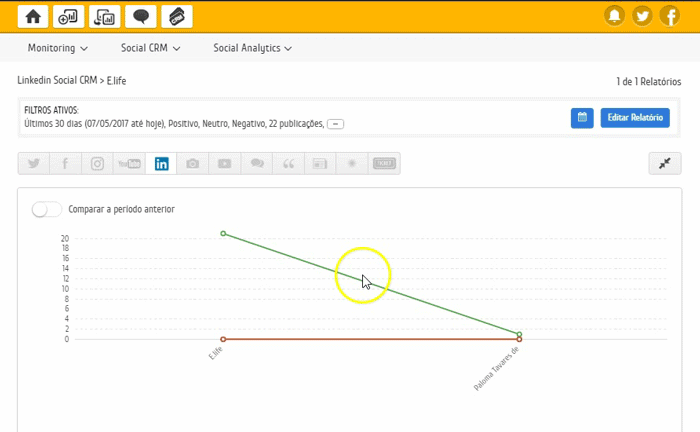
Task: Go to the home page icon
Action: pyautogui.click(x=33, y=16)
